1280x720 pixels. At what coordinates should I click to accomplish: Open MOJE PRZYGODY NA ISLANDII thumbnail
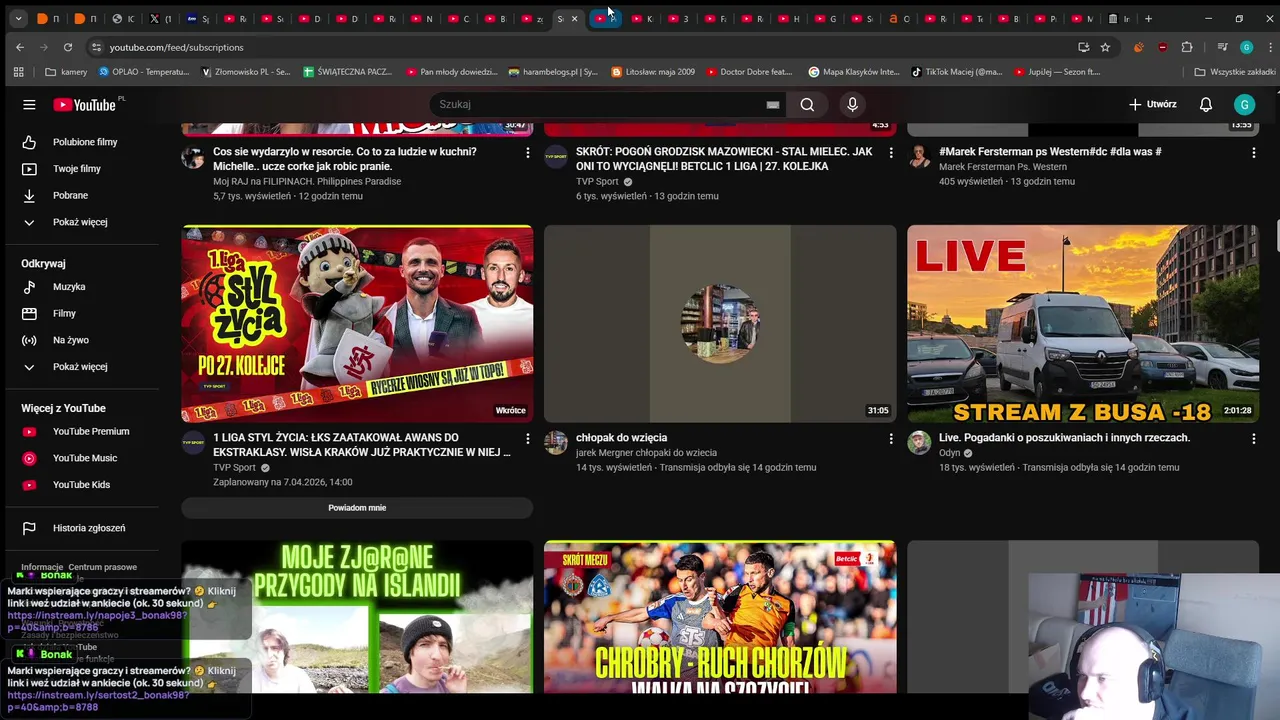click(x=357, y=617)
